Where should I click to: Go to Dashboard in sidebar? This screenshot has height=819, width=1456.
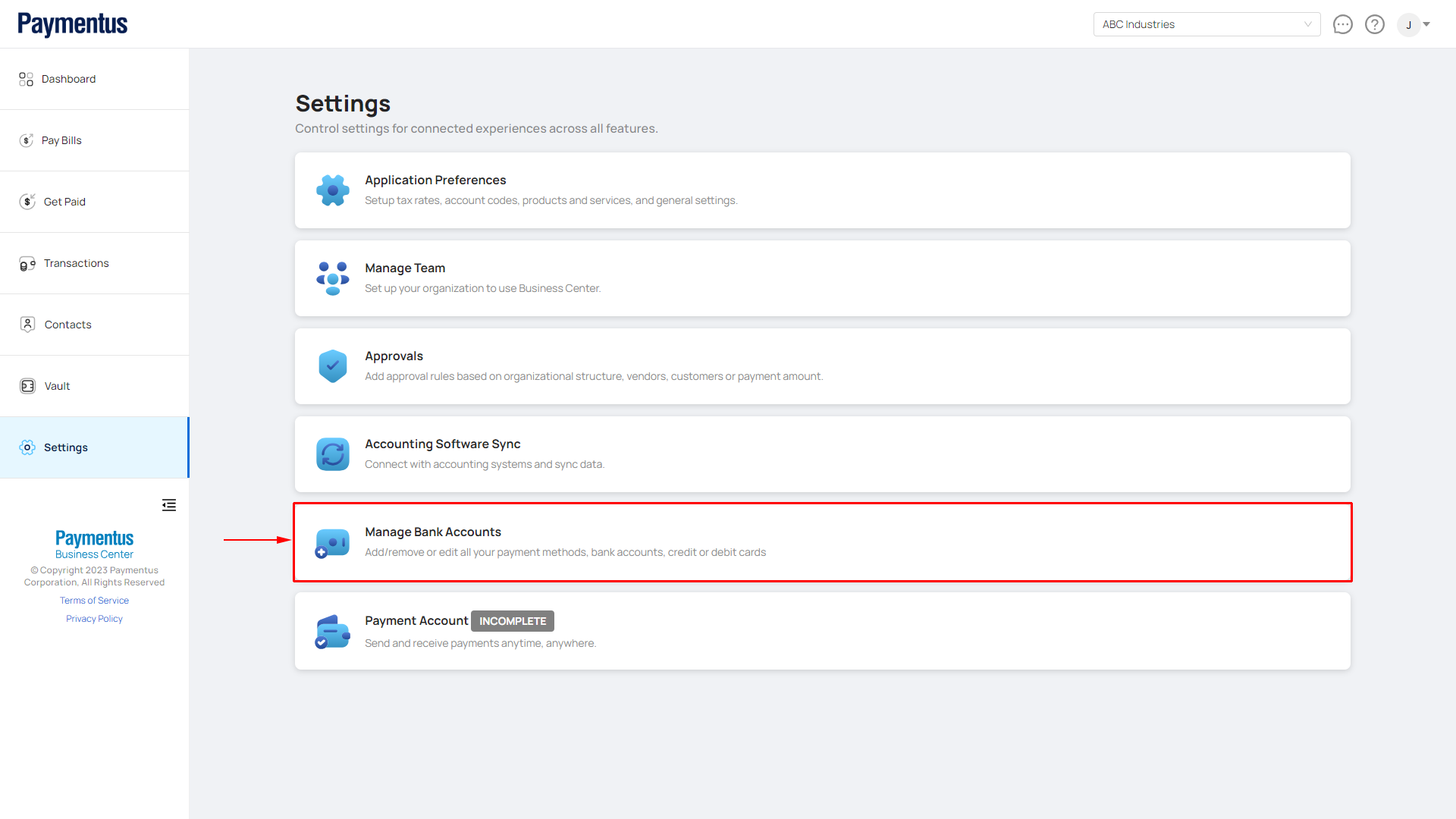coord(68,79)
